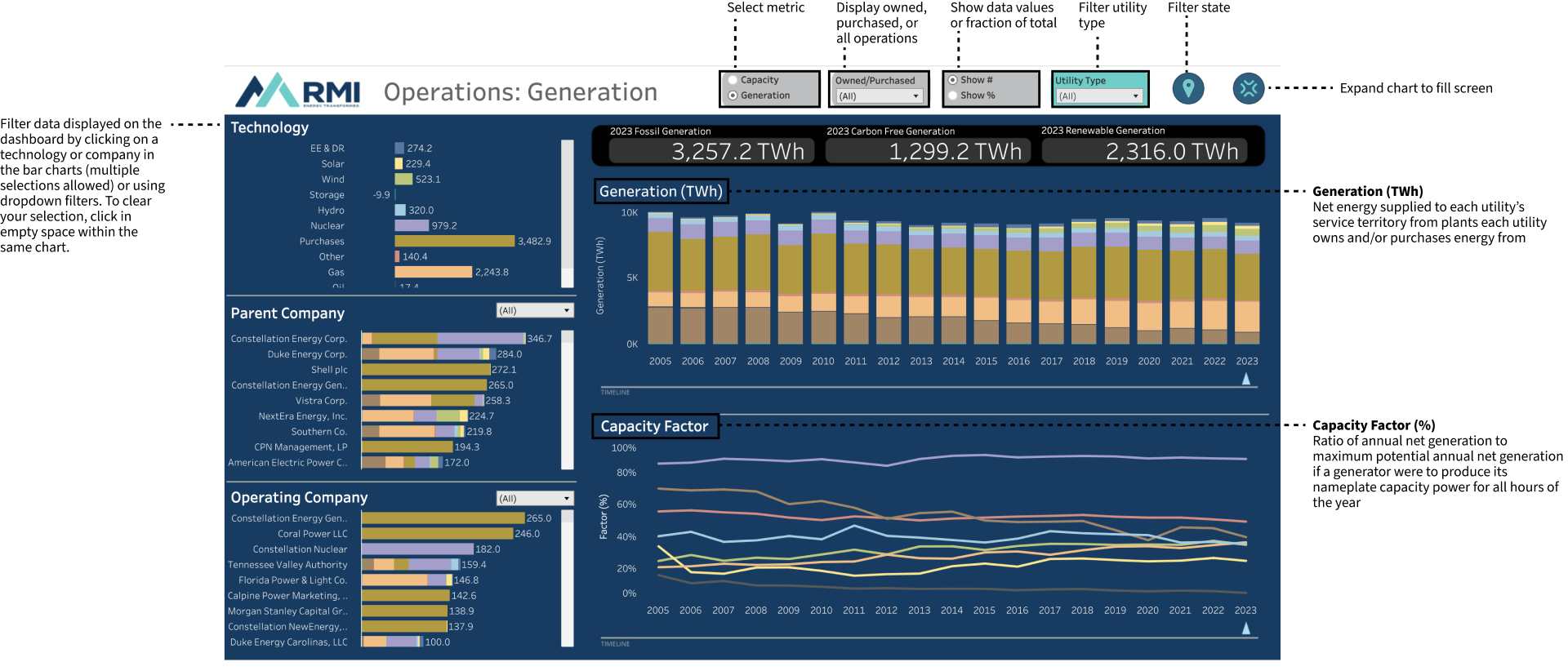Open the Parent Company filter dropdown

tap(535, 310)
